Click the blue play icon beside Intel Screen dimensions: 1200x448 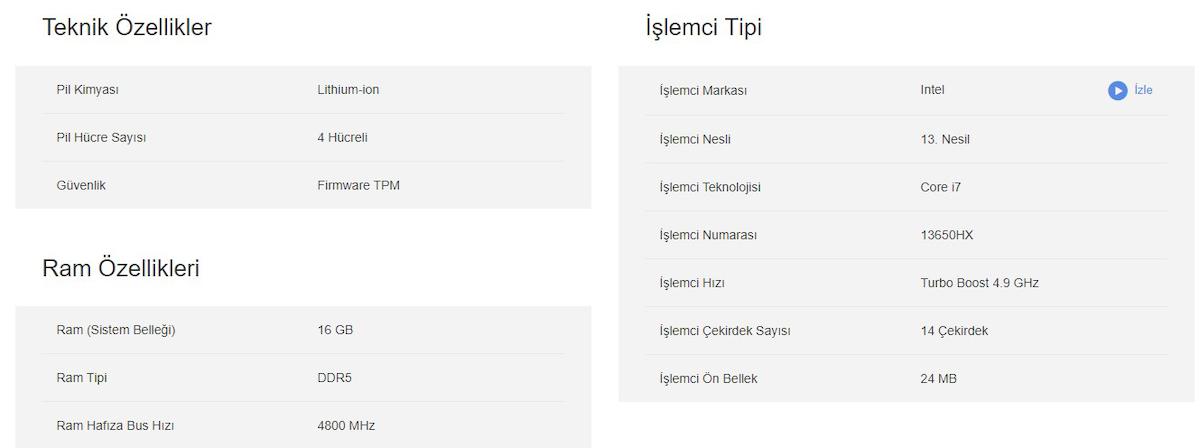(1117, 91)
